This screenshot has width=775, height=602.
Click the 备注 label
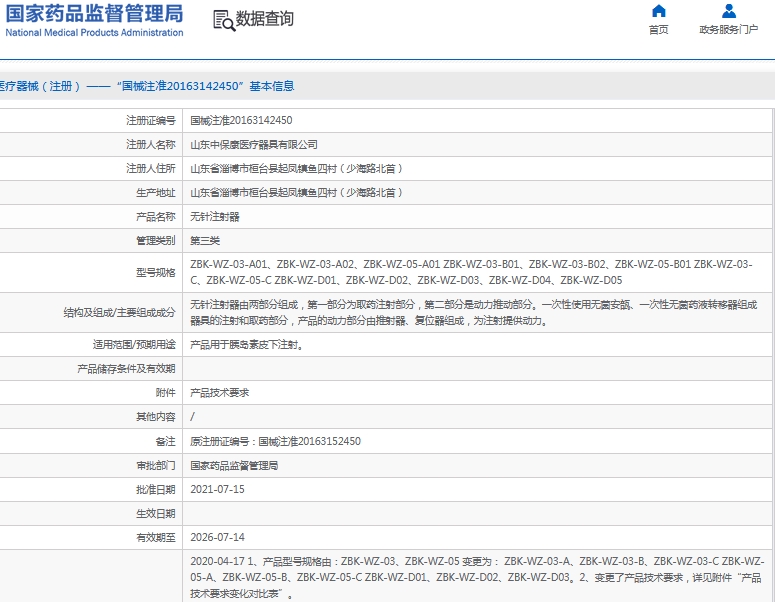(x=166, y=442)
